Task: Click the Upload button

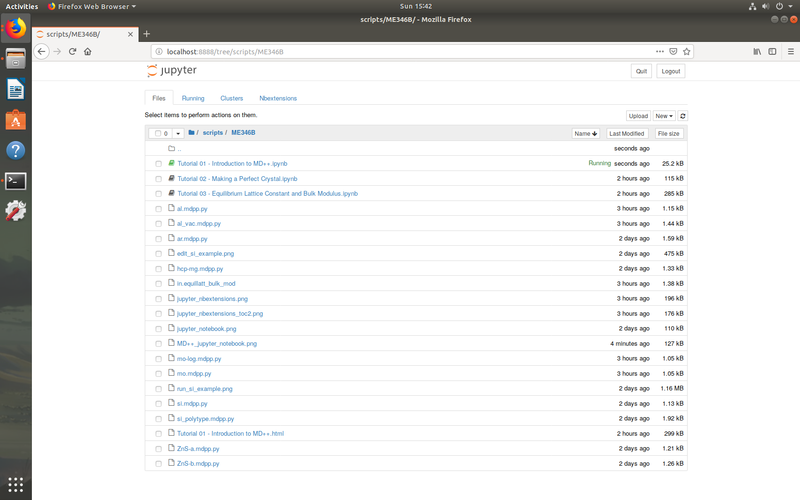Action: tap(638, 116)
